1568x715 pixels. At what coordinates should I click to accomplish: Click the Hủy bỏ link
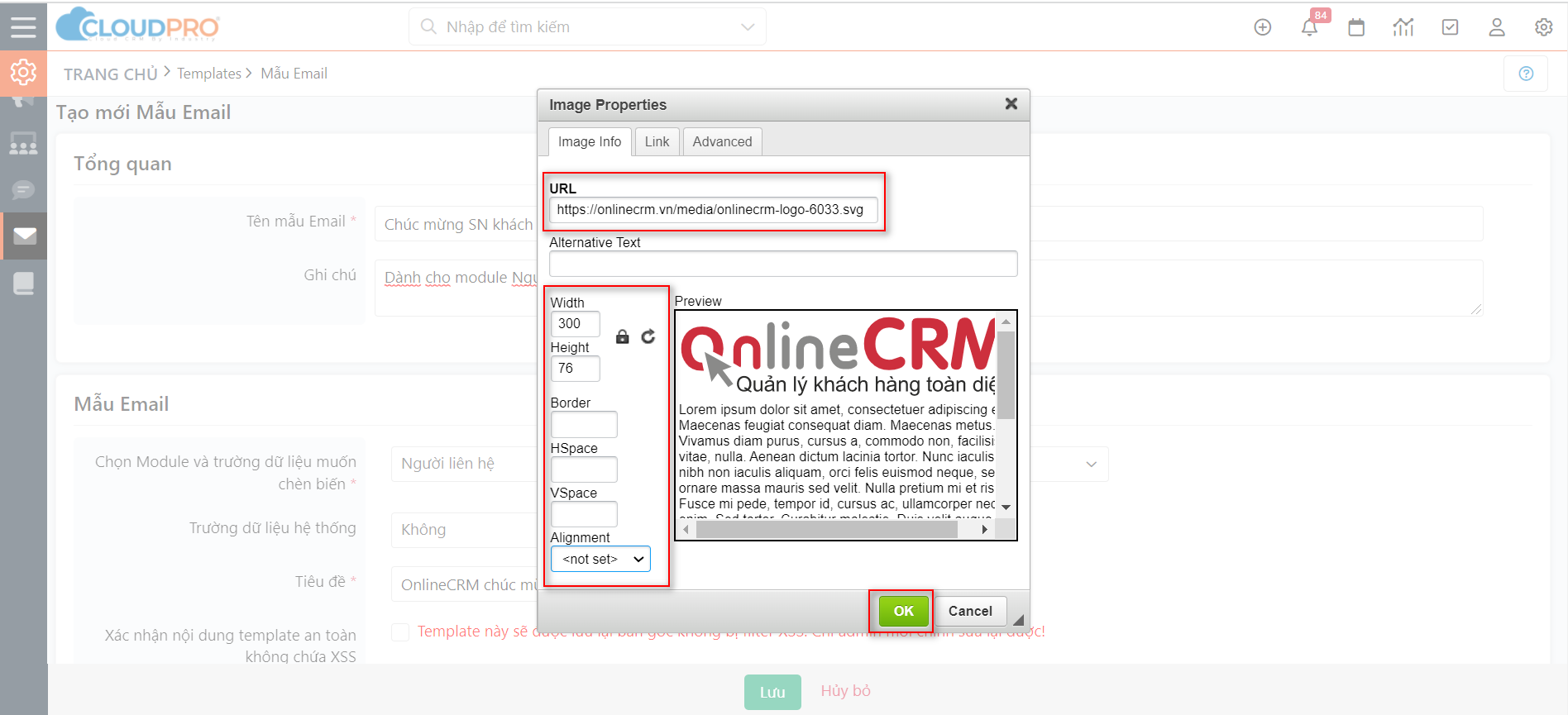(x=845, y=690)
